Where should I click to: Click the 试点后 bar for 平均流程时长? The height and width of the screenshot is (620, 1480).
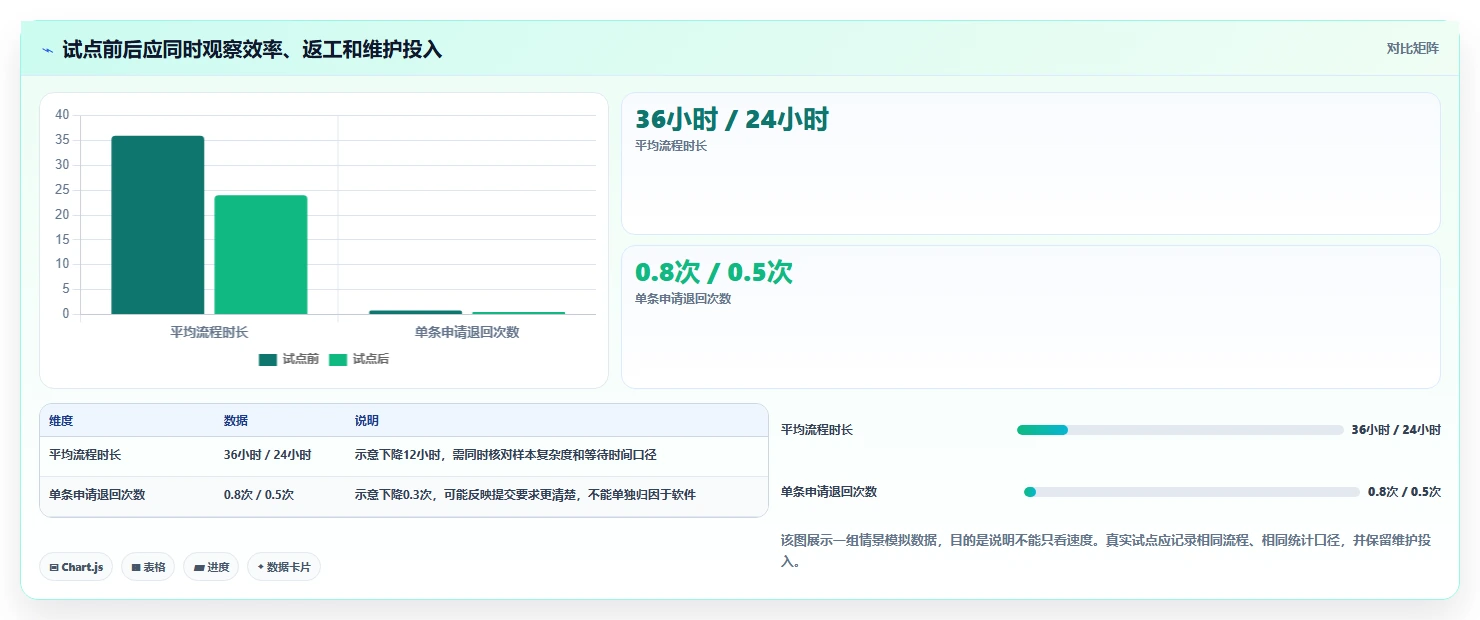[261, 255]
